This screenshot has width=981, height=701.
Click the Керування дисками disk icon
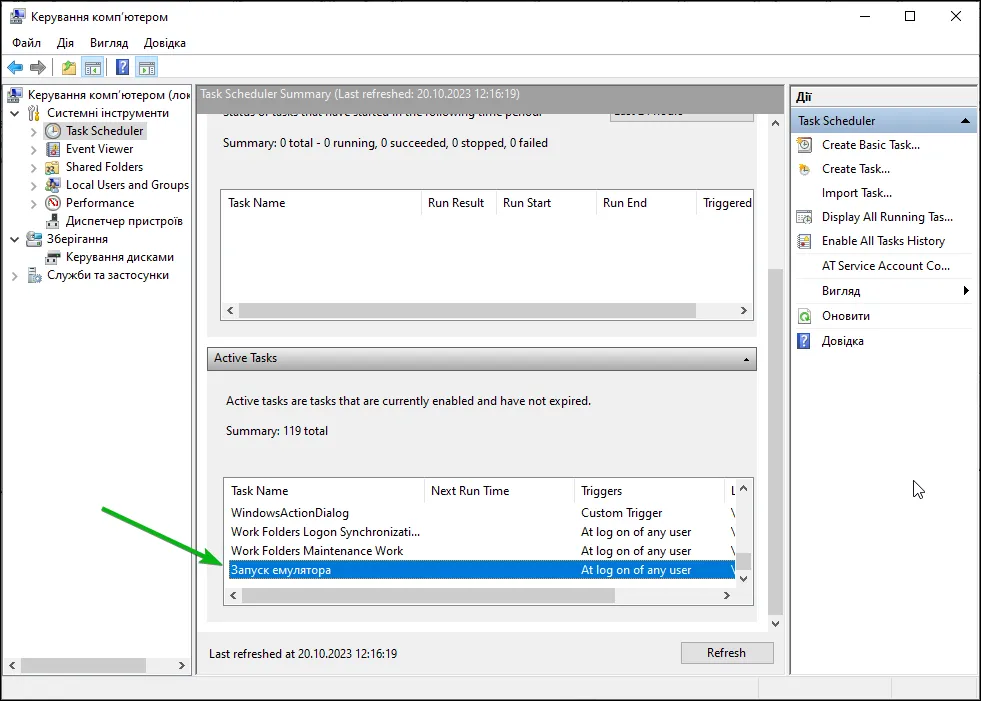tap(53, 257)
